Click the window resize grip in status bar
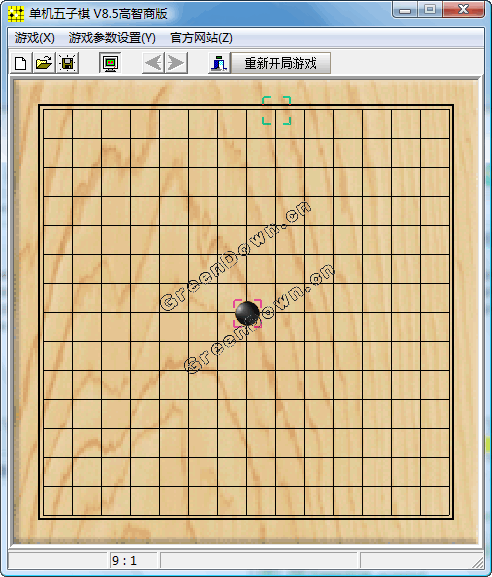The image size is (492, 577). 478,563
